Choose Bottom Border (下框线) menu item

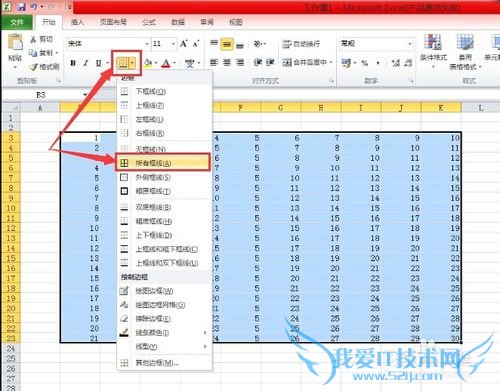[164, 91]
